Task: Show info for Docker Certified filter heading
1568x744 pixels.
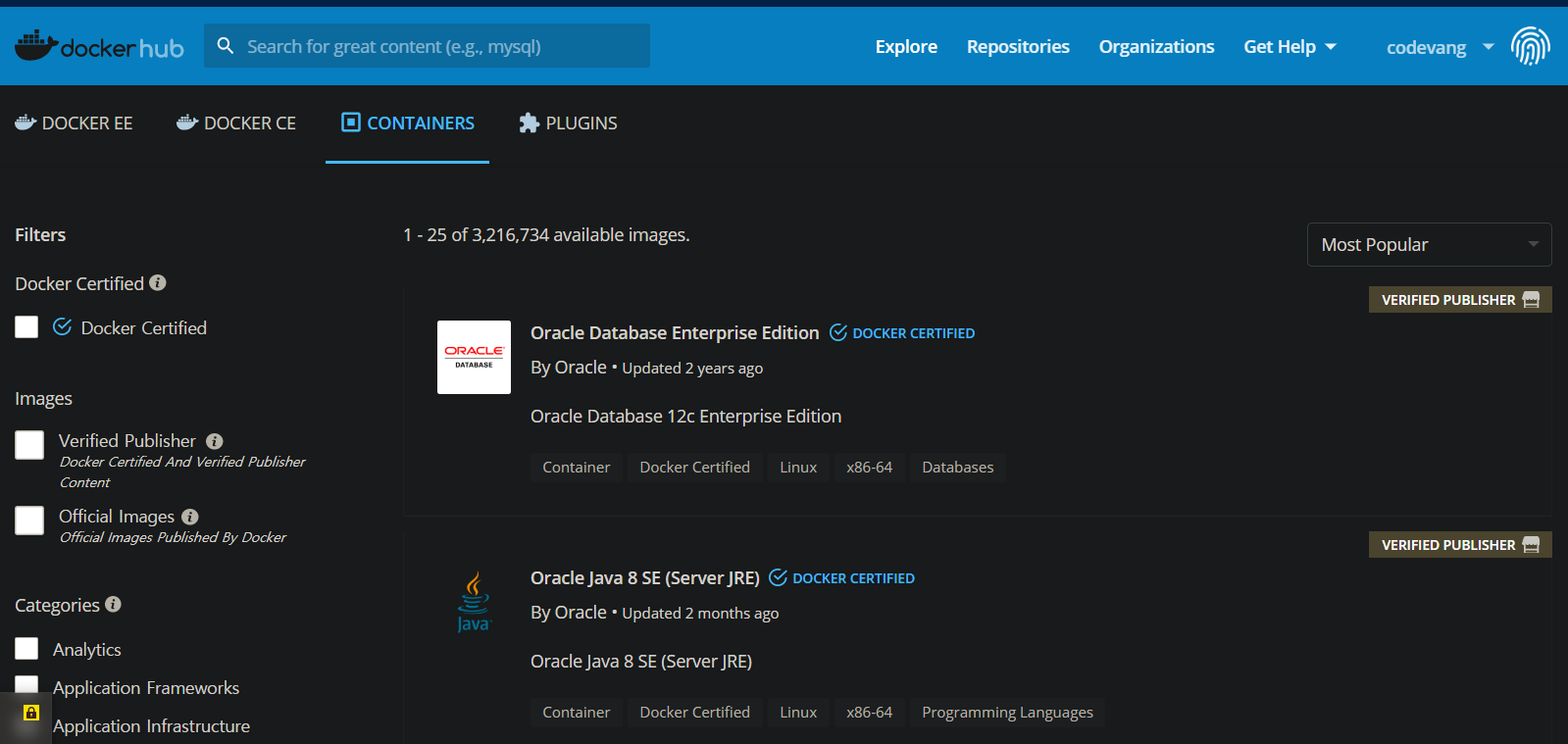Action: [158, 282]
